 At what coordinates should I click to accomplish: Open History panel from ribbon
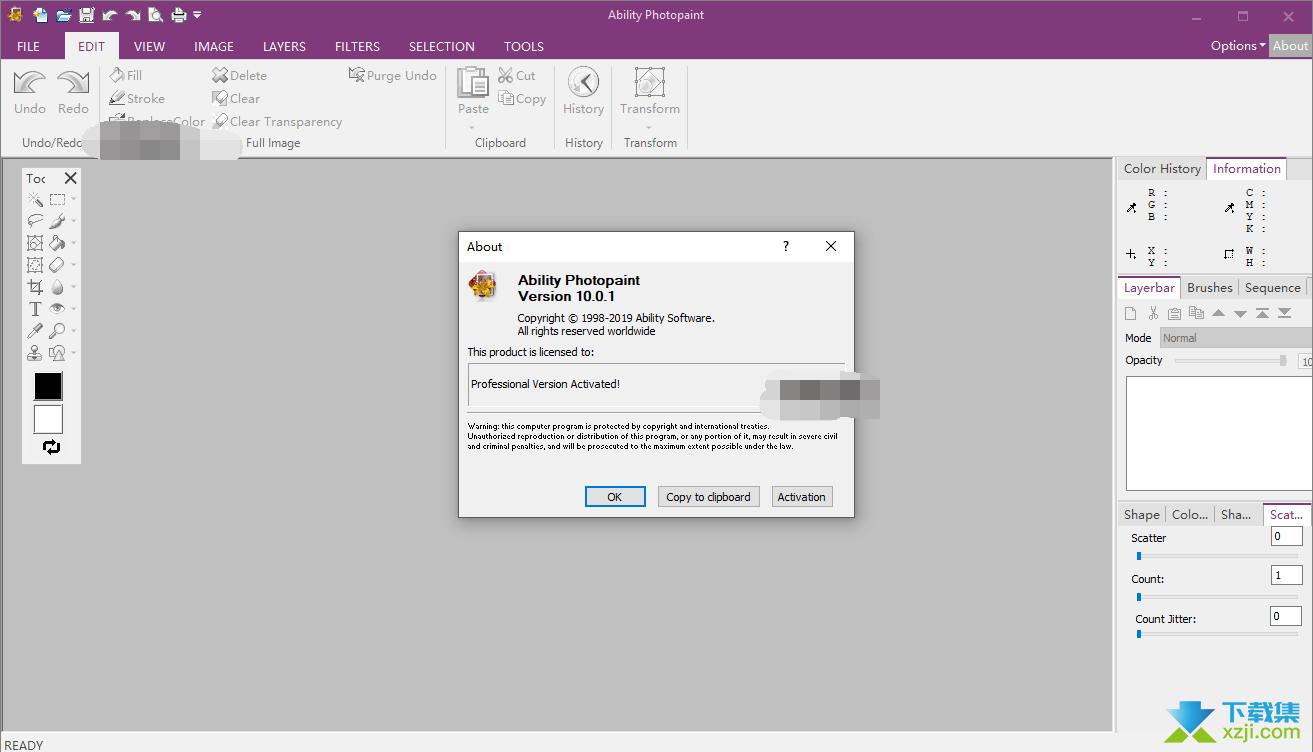[584, 92]
